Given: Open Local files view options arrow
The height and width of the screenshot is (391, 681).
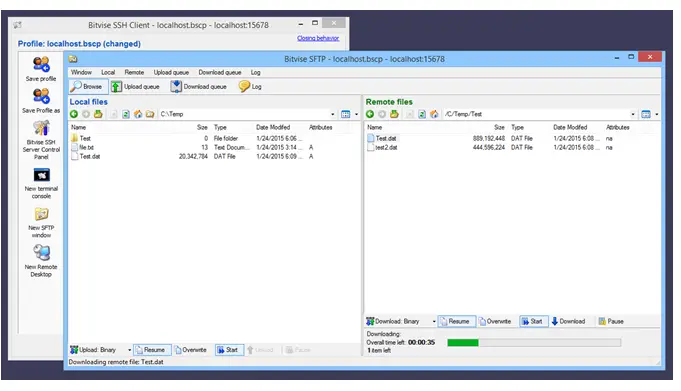Looking at the screenshot, I should (356, 114).
